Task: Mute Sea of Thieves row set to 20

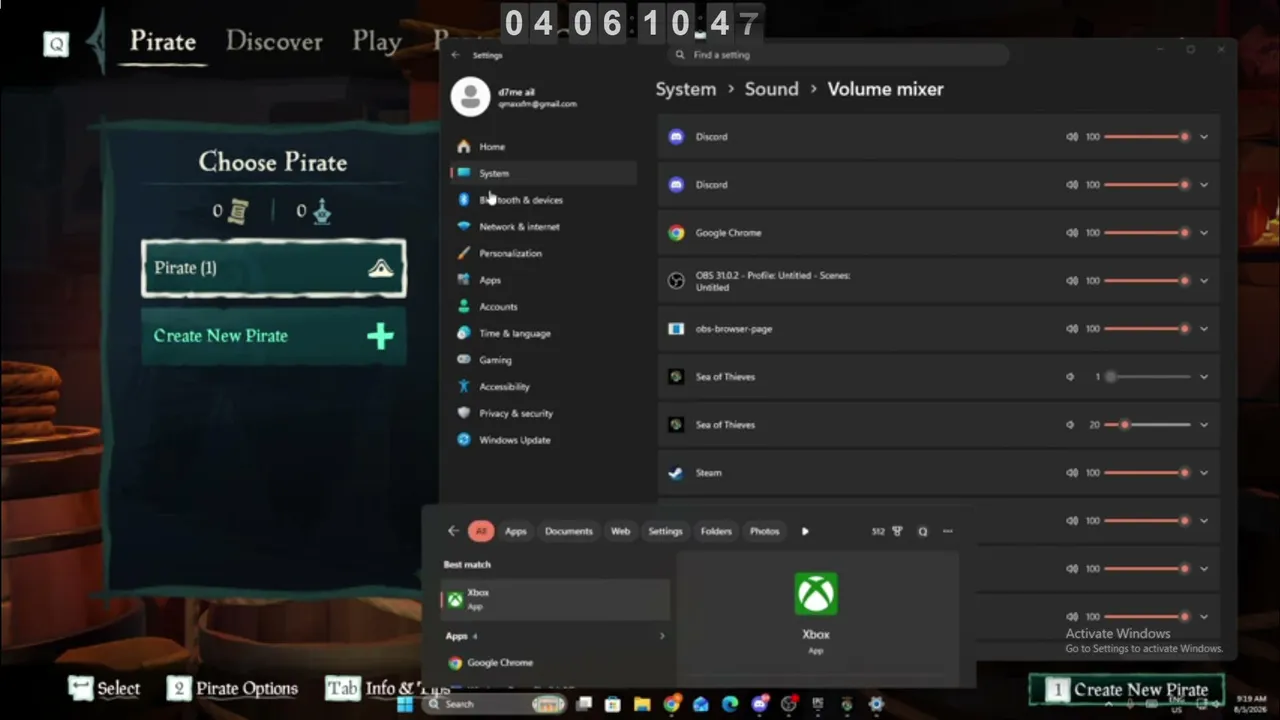Action: point(1071,425)
